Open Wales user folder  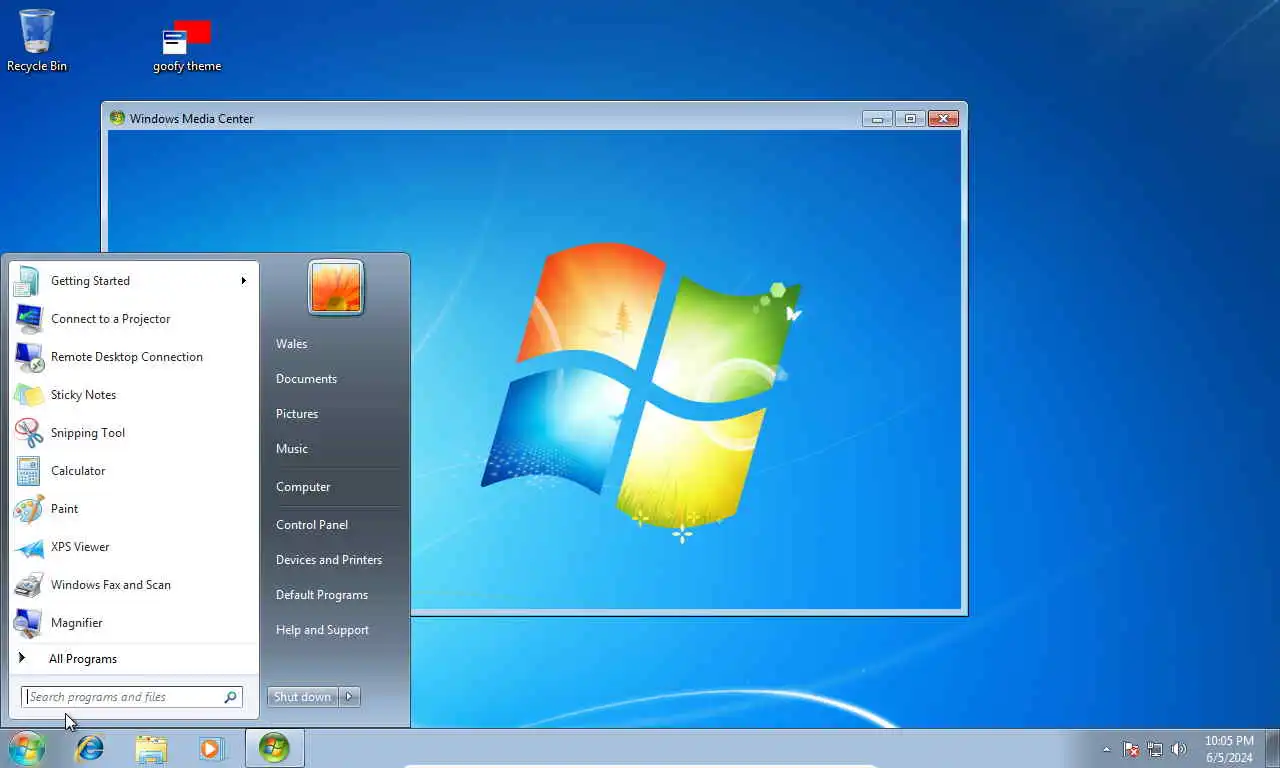[x=292, y=344]
